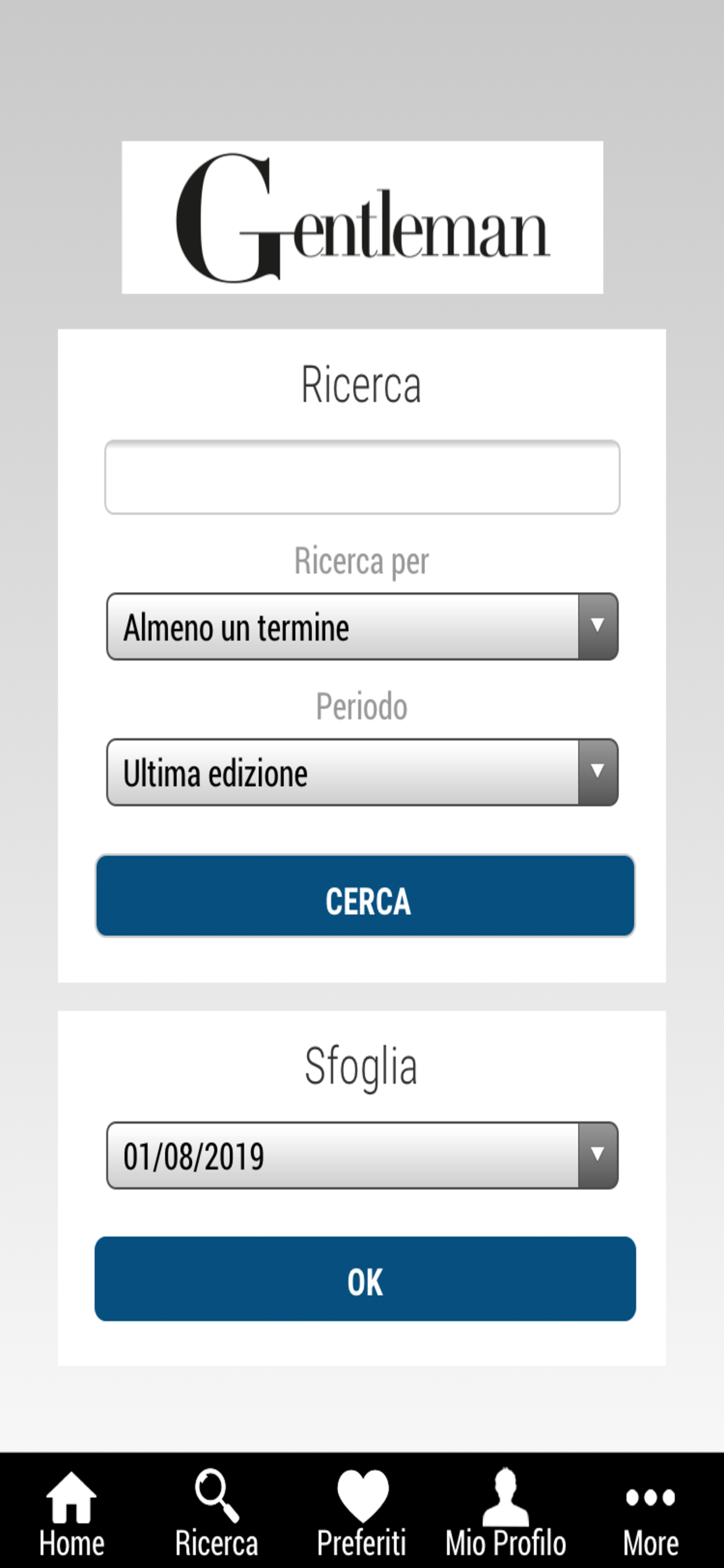Select the Ricerca tab label in bottom bar
The image size is (724, 1568).
(x=217, y=1543)
